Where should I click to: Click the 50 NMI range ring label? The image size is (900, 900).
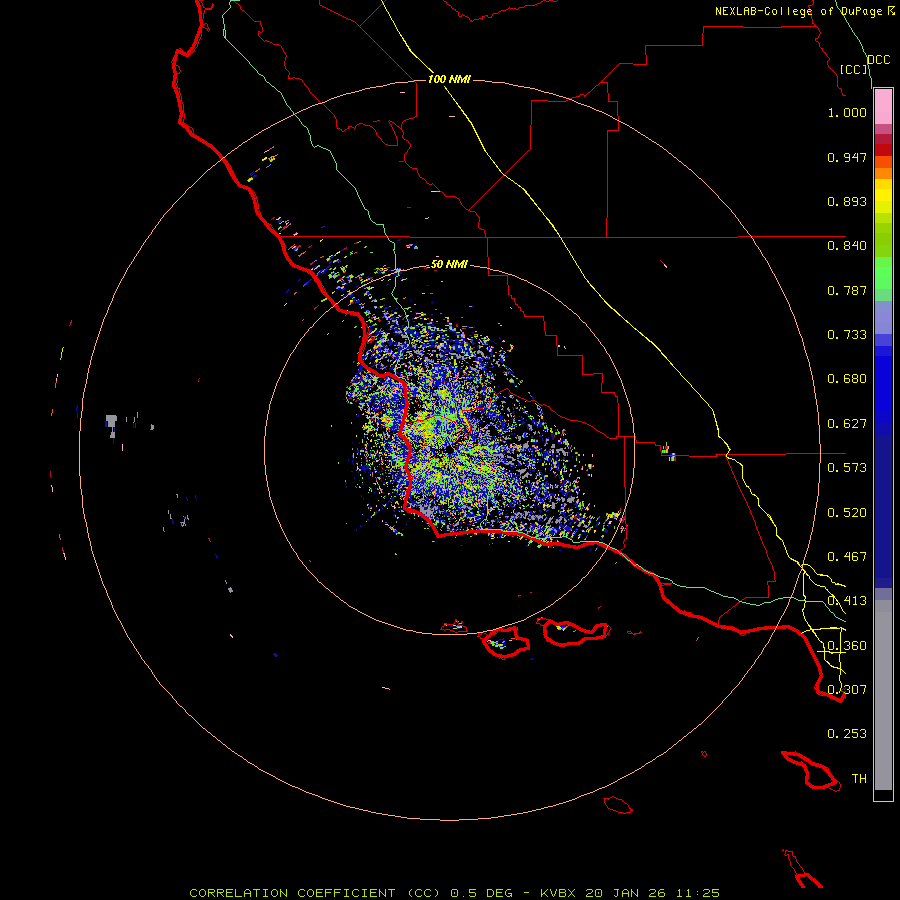pos(449,264)
